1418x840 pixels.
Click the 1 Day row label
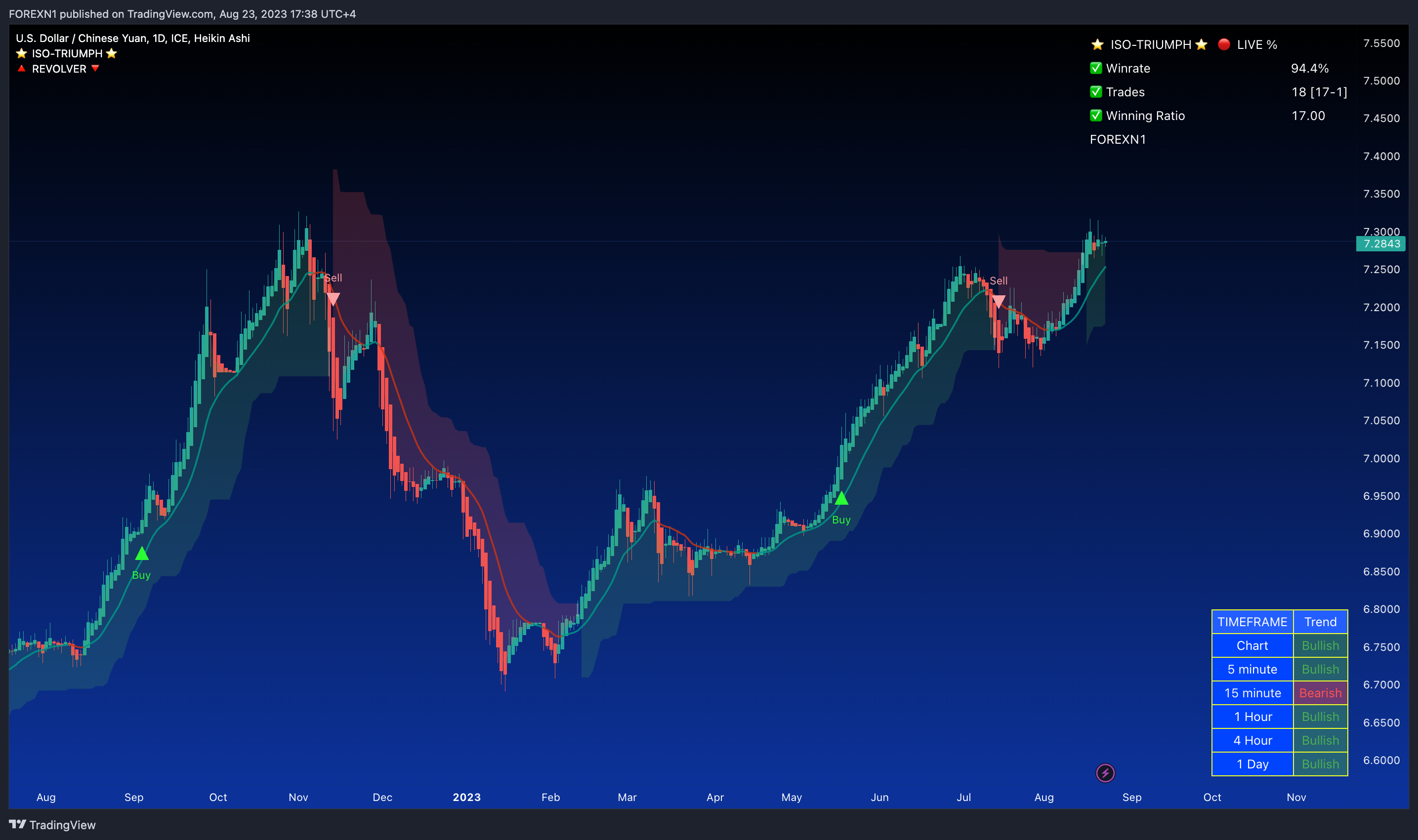pyautogui.click(x=1252, y=764)
